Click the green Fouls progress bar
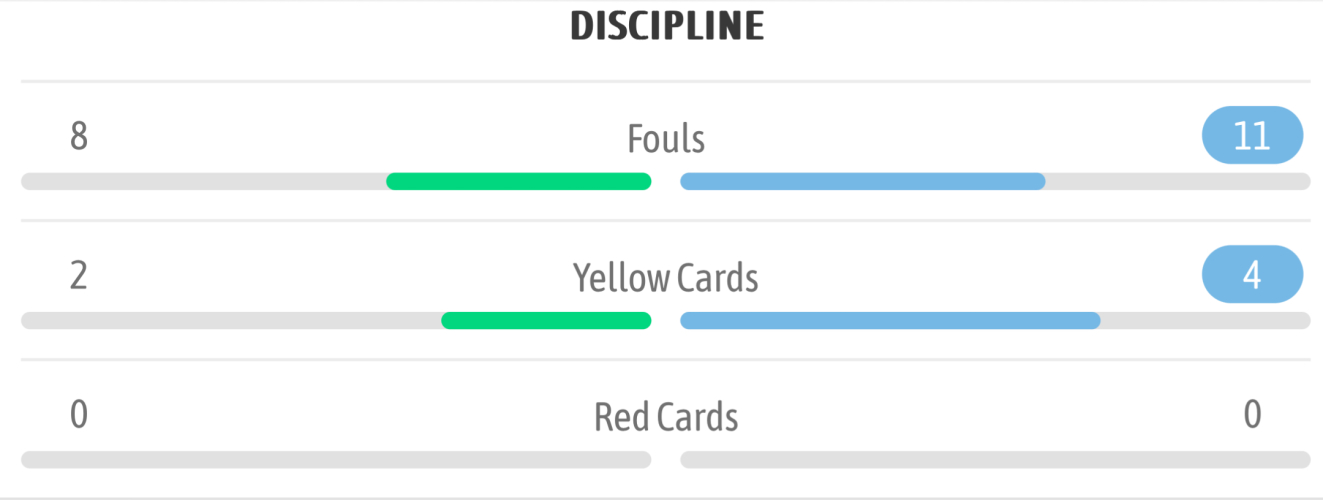 pyautogui.click(x=518, y=181)
